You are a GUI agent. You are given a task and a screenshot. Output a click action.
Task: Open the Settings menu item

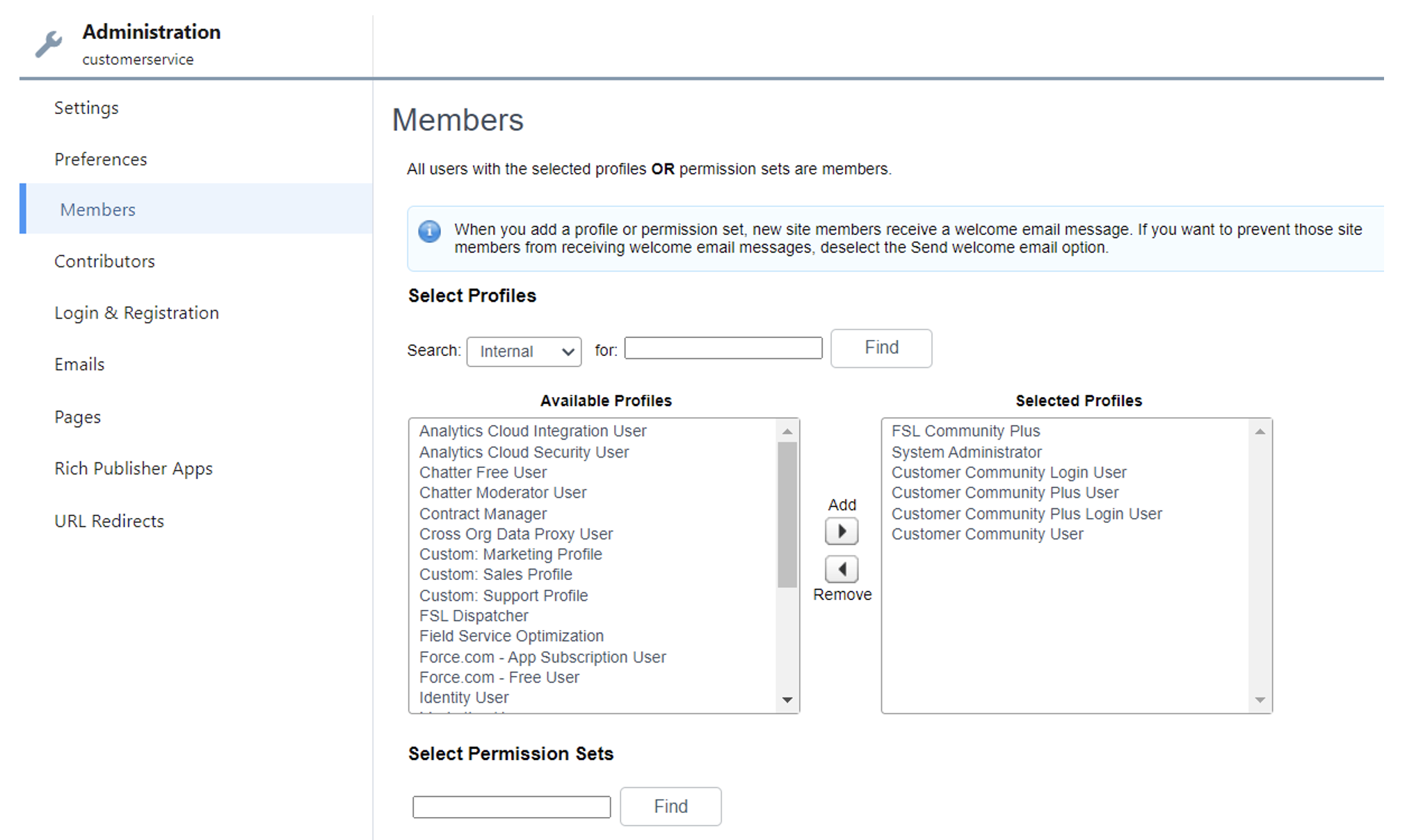[x=86, y=108]
